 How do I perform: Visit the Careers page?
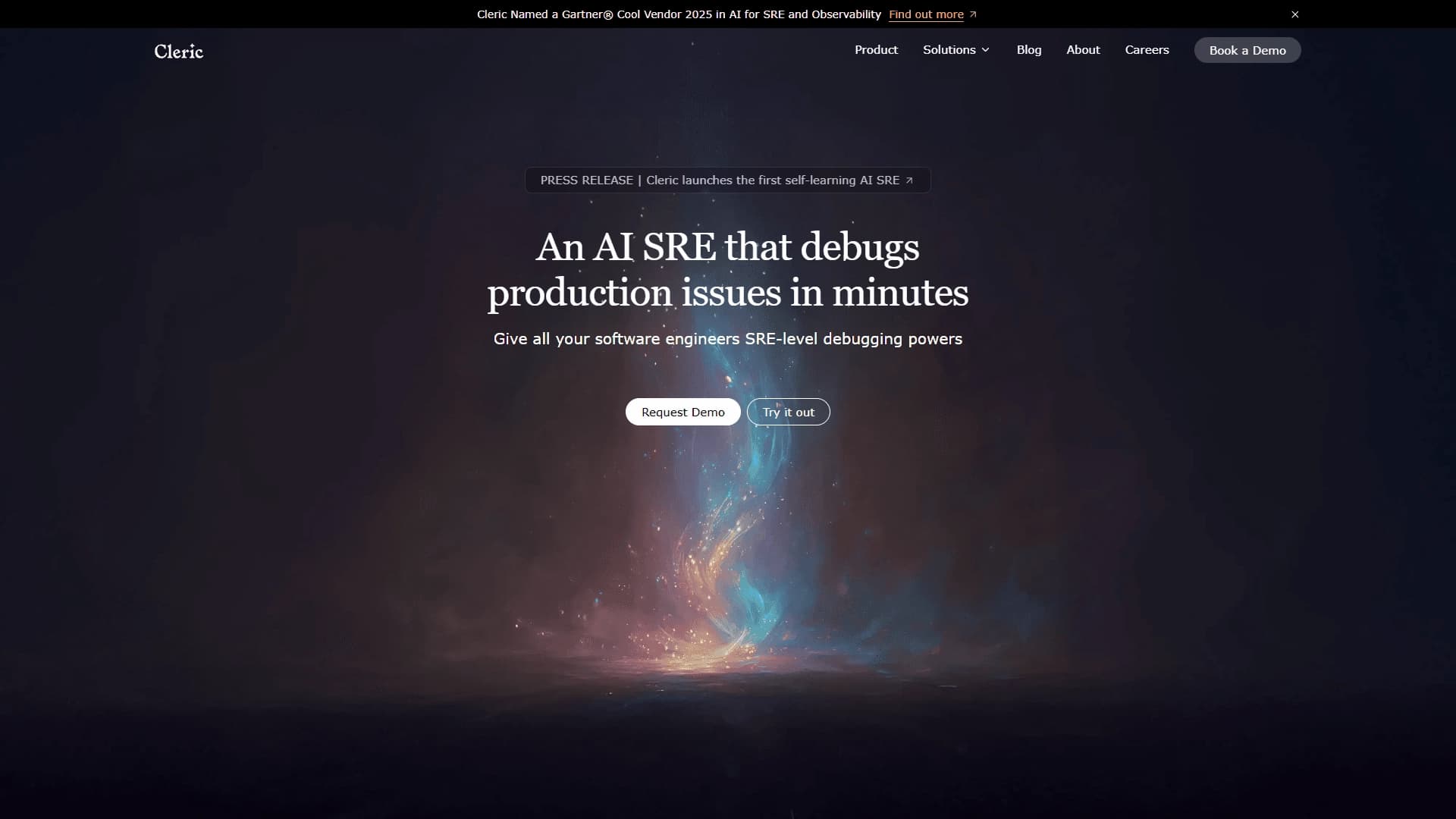1147,50
